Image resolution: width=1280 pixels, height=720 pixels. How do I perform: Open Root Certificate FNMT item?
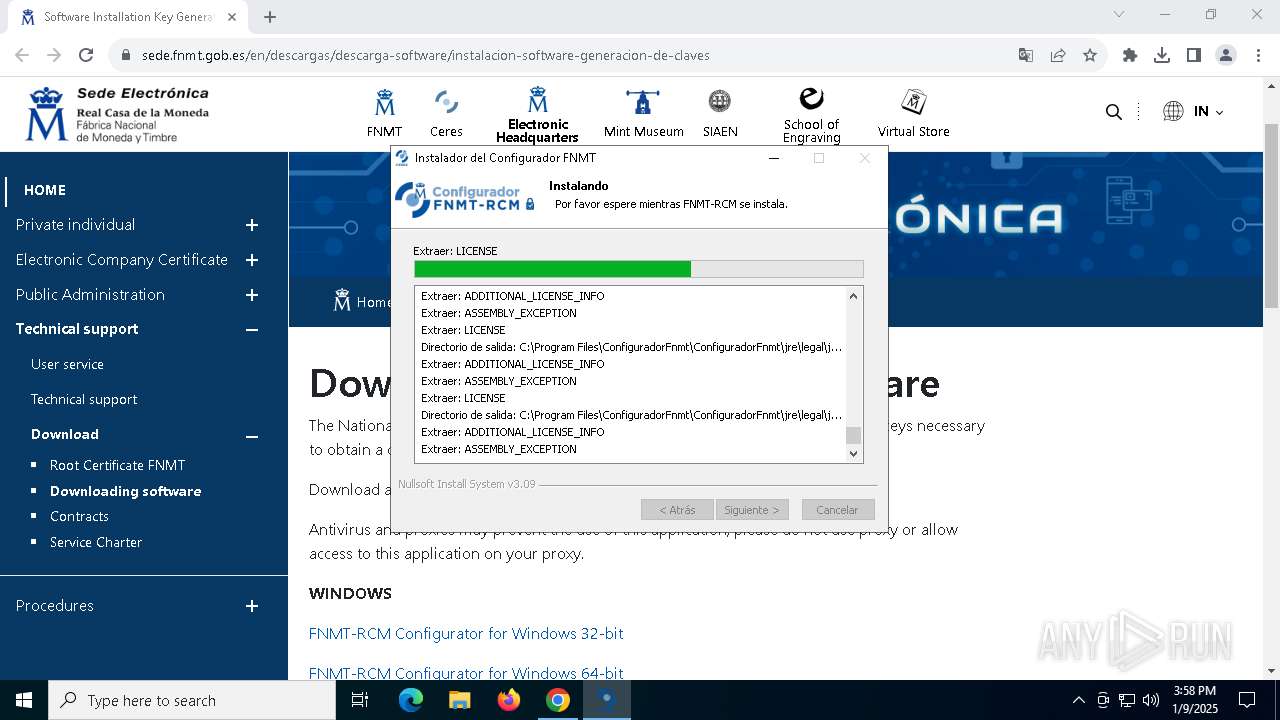pos(117,465)
